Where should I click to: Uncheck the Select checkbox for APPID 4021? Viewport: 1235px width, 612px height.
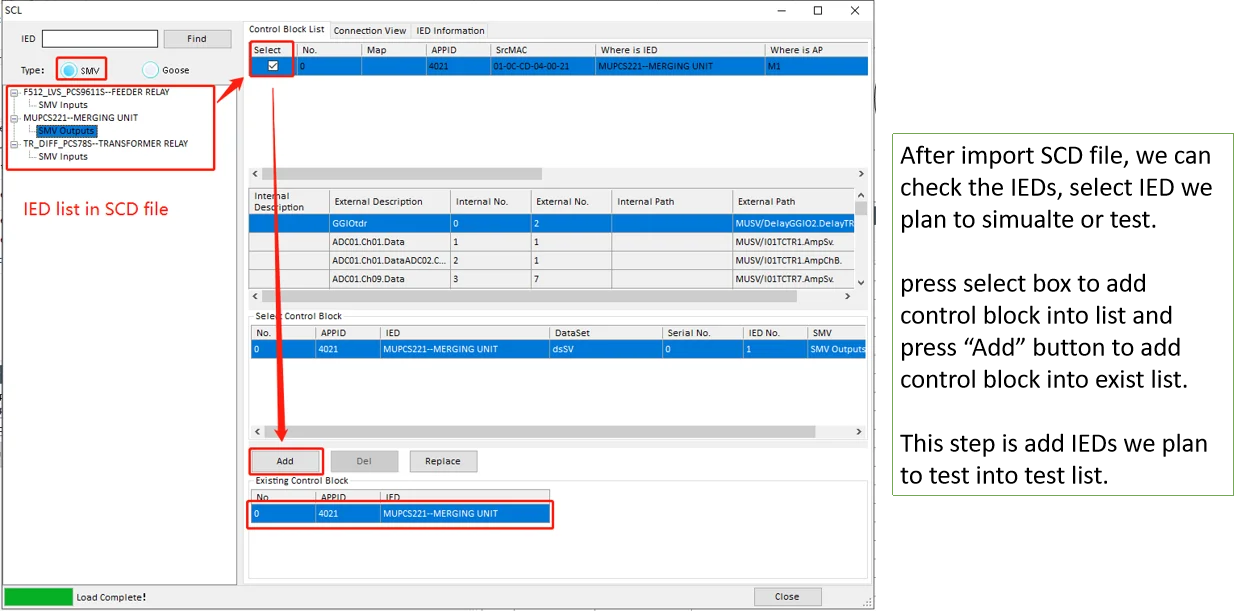point(272,67)
